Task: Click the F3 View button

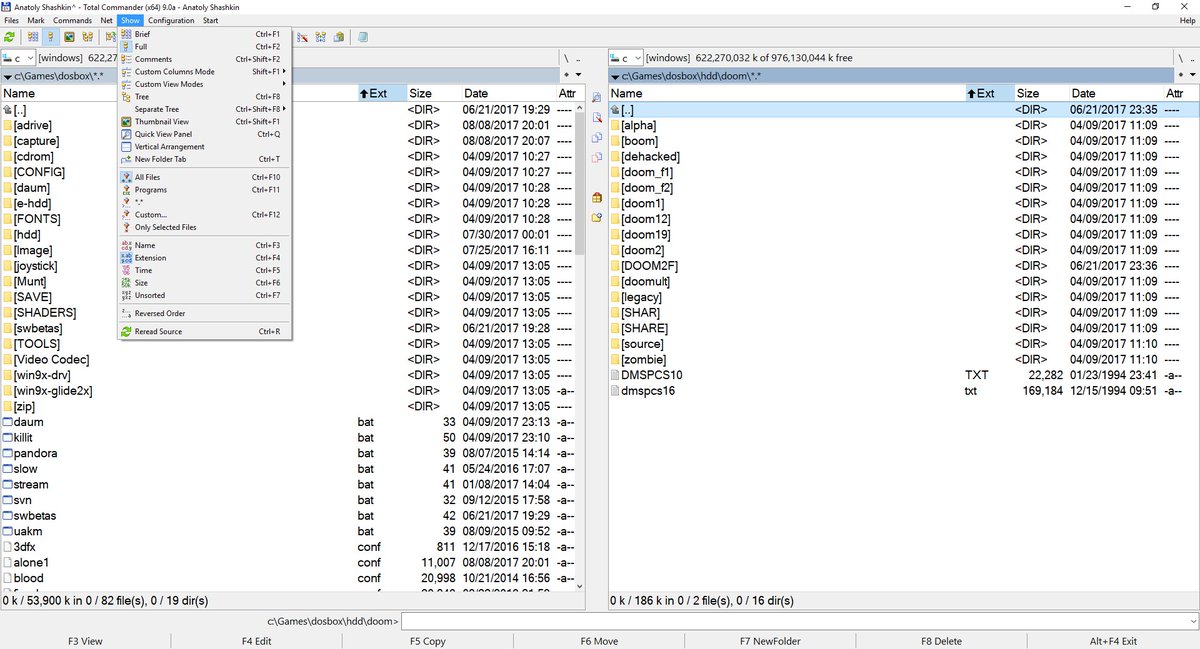Action: pyautogui.click(x=85, y=641)
